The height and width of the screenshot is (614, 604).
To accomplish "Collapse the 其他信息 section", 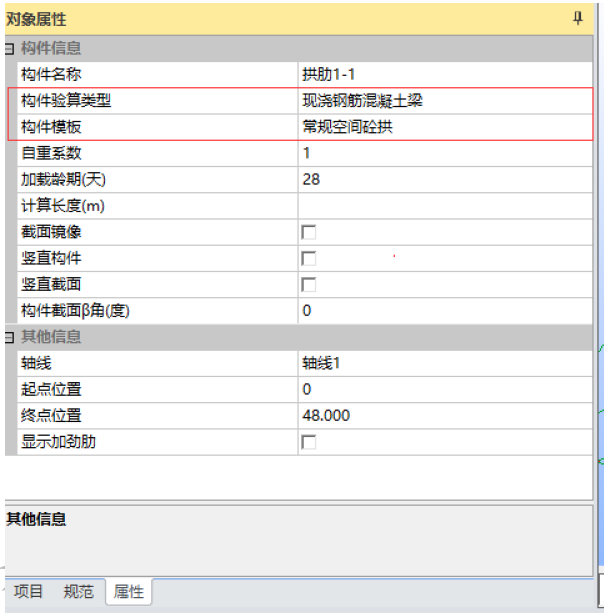I will [9, 337].
